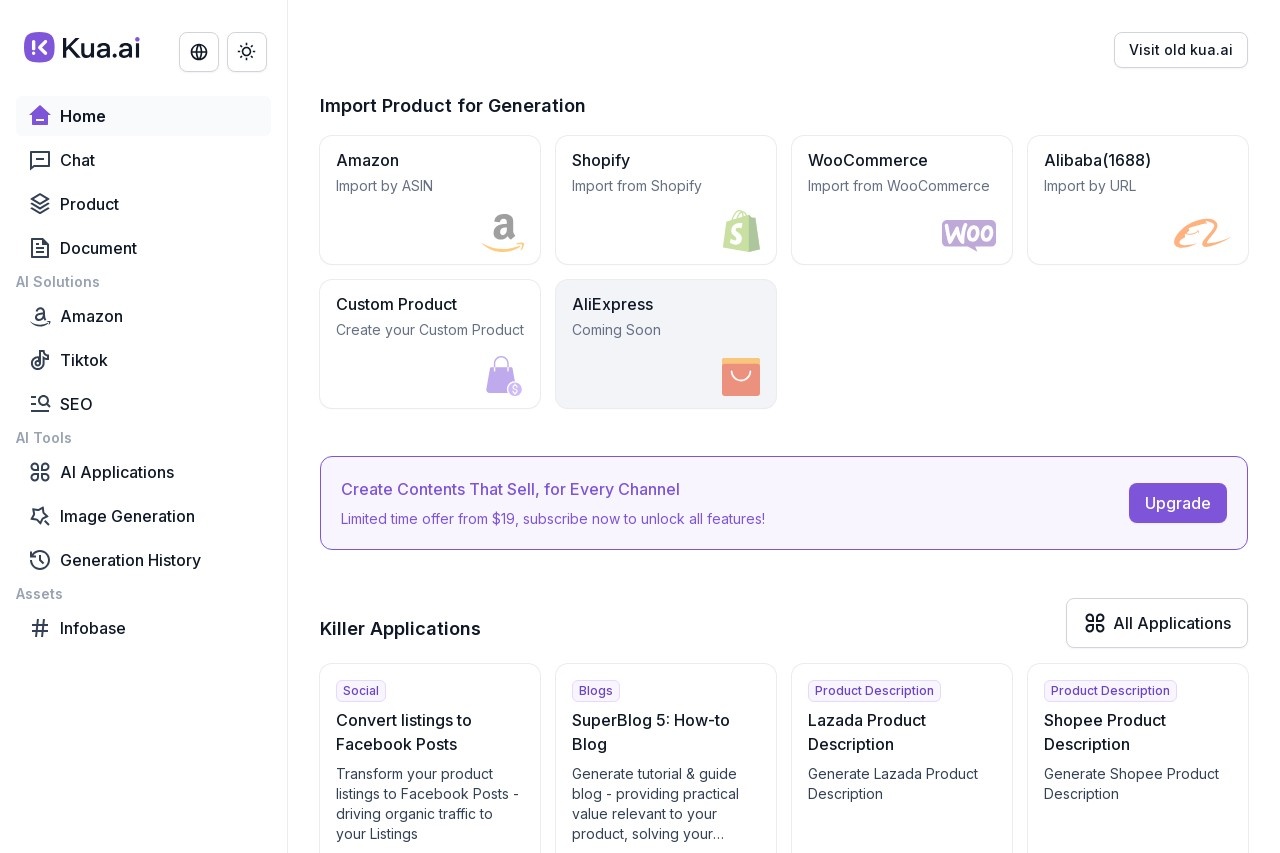
Task: Open Lazada Product Description card
Action: click(902, 758)
